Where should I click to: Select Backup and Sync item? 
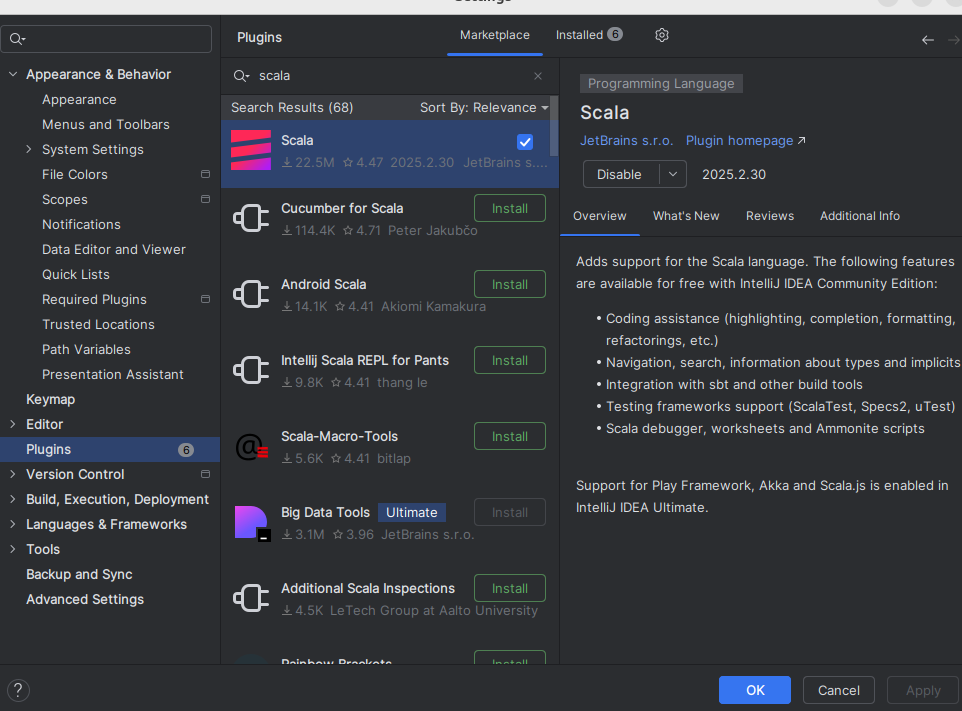tap(79, 574)
